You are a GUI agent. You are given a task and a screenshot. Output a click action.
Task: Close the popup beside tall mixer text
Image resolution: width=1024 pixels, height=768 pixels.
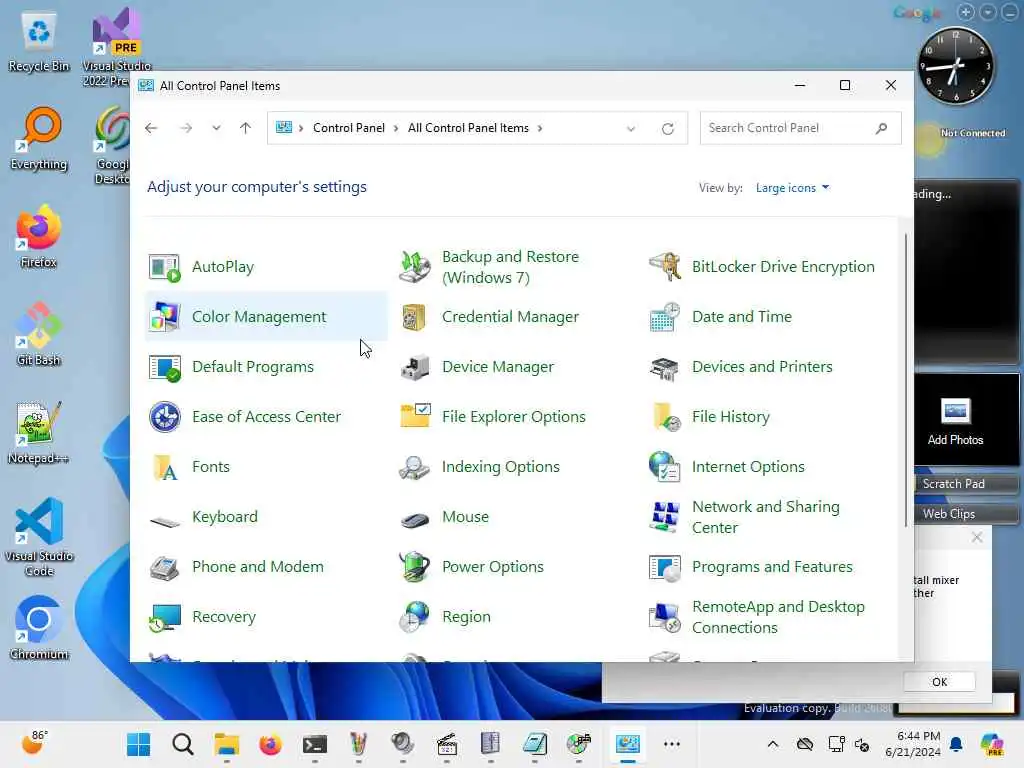point(977,537)
